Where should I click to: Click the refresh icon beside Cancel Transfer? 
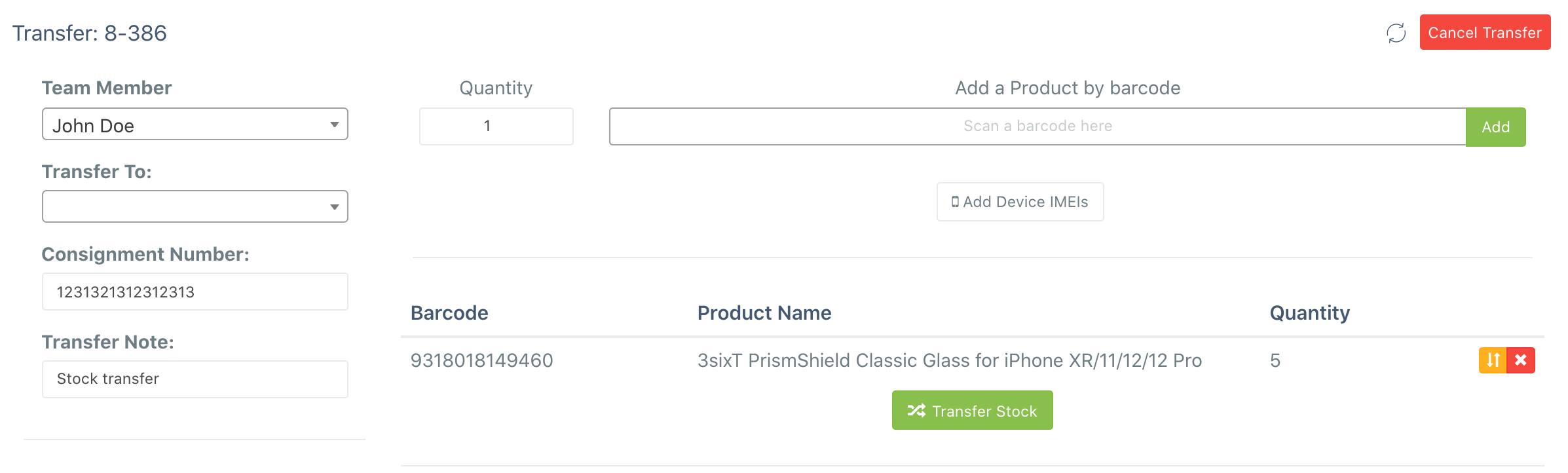(x=1396, y=33)
